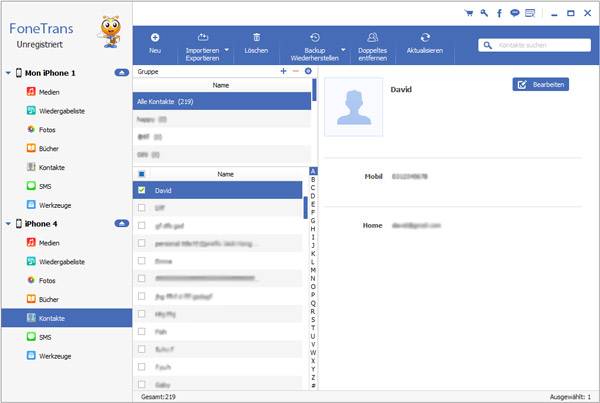Open Importieren Exportieren dropdown arrow

226,48
